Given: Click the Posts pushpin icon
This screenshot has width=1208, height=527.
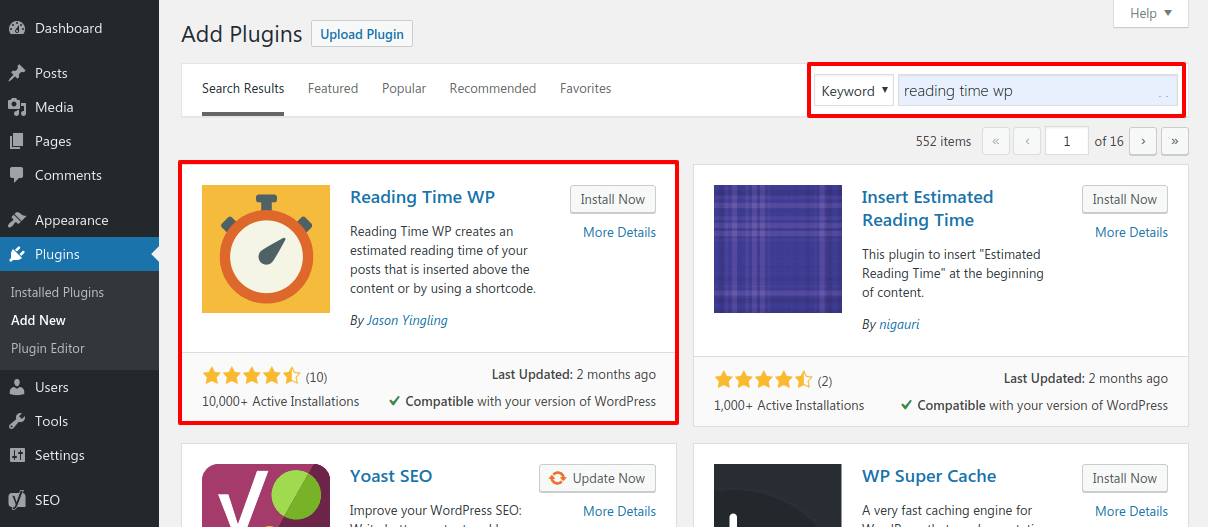Looking at the screenshot, I should tap(17, 73).
